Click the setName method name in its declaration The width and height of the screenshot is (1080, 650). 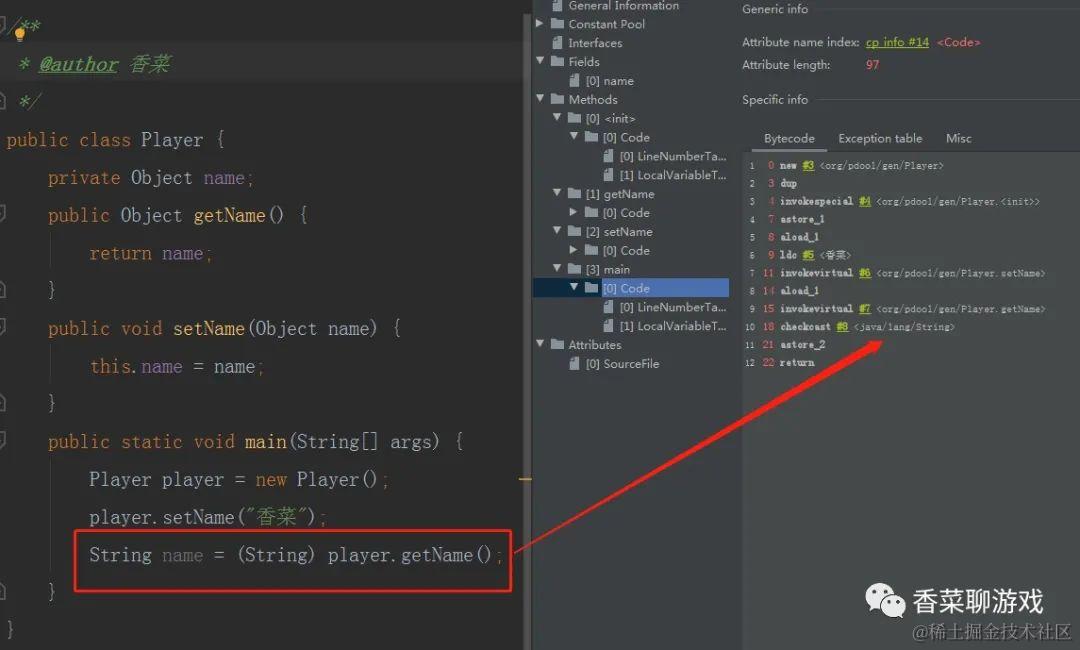(x=209, y=328)
